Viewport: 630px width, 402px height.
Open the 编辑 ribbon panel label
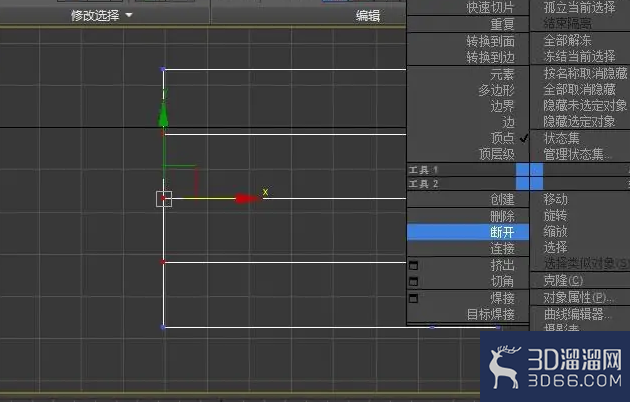(368, 16)
